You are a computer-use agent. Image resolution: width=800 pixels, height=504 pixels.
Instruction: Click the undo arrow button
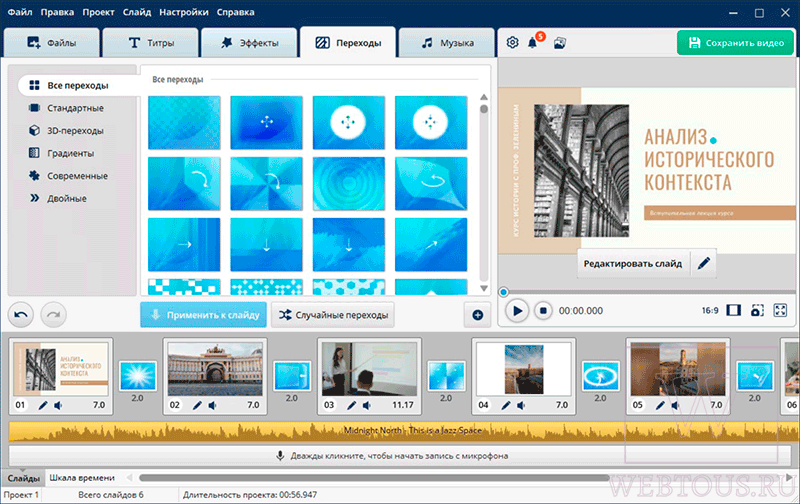tap(21, 315)
